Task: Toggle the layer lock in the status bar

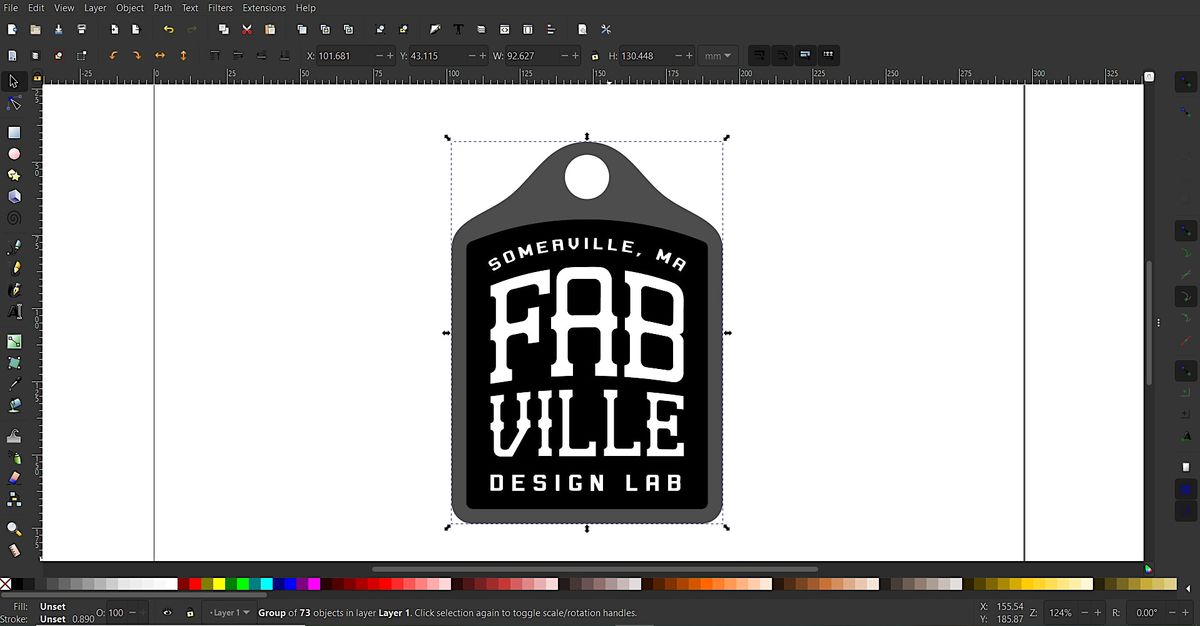Action: point(190,612)
